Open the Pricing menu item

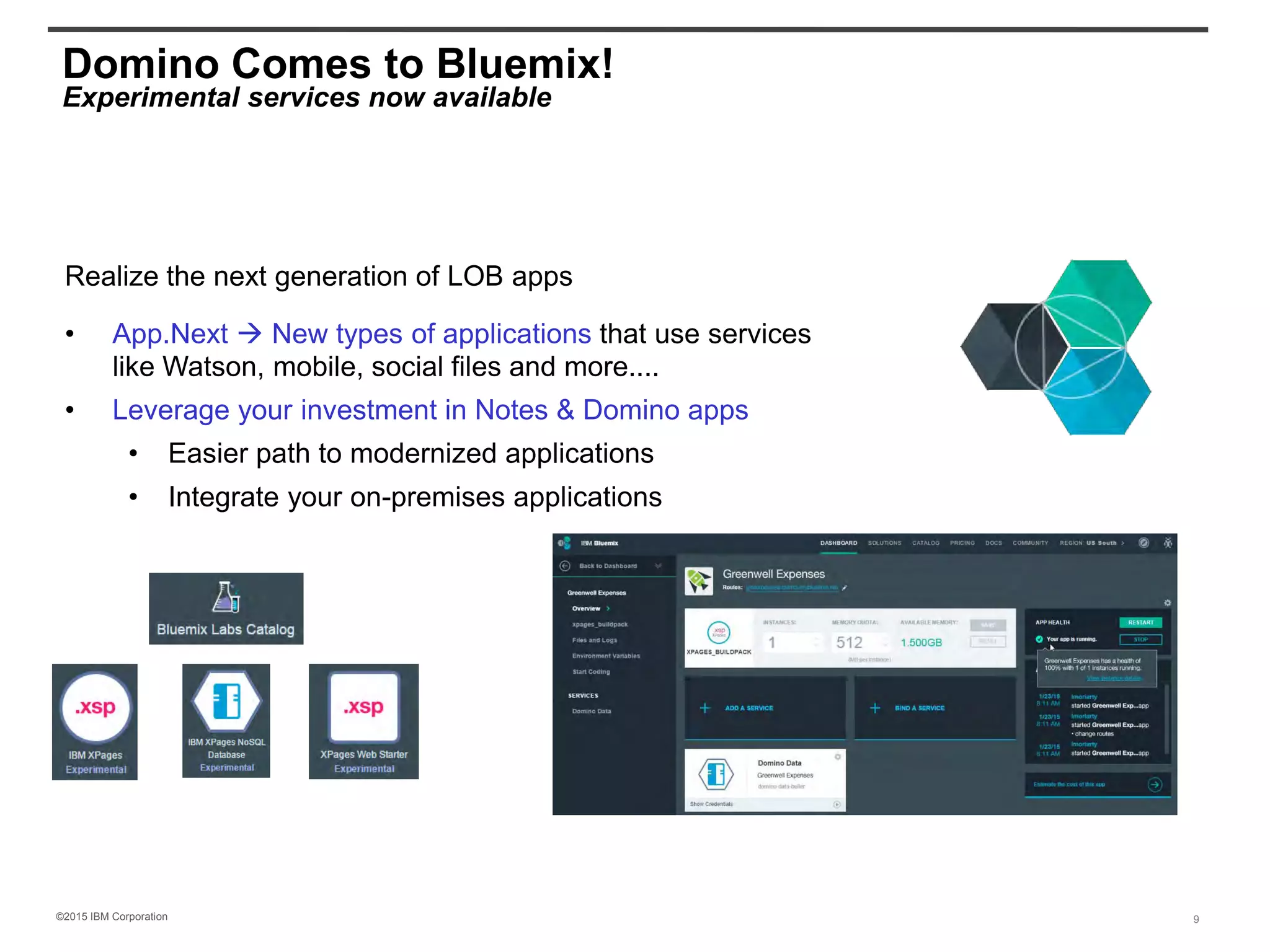[x=962, y=543]
